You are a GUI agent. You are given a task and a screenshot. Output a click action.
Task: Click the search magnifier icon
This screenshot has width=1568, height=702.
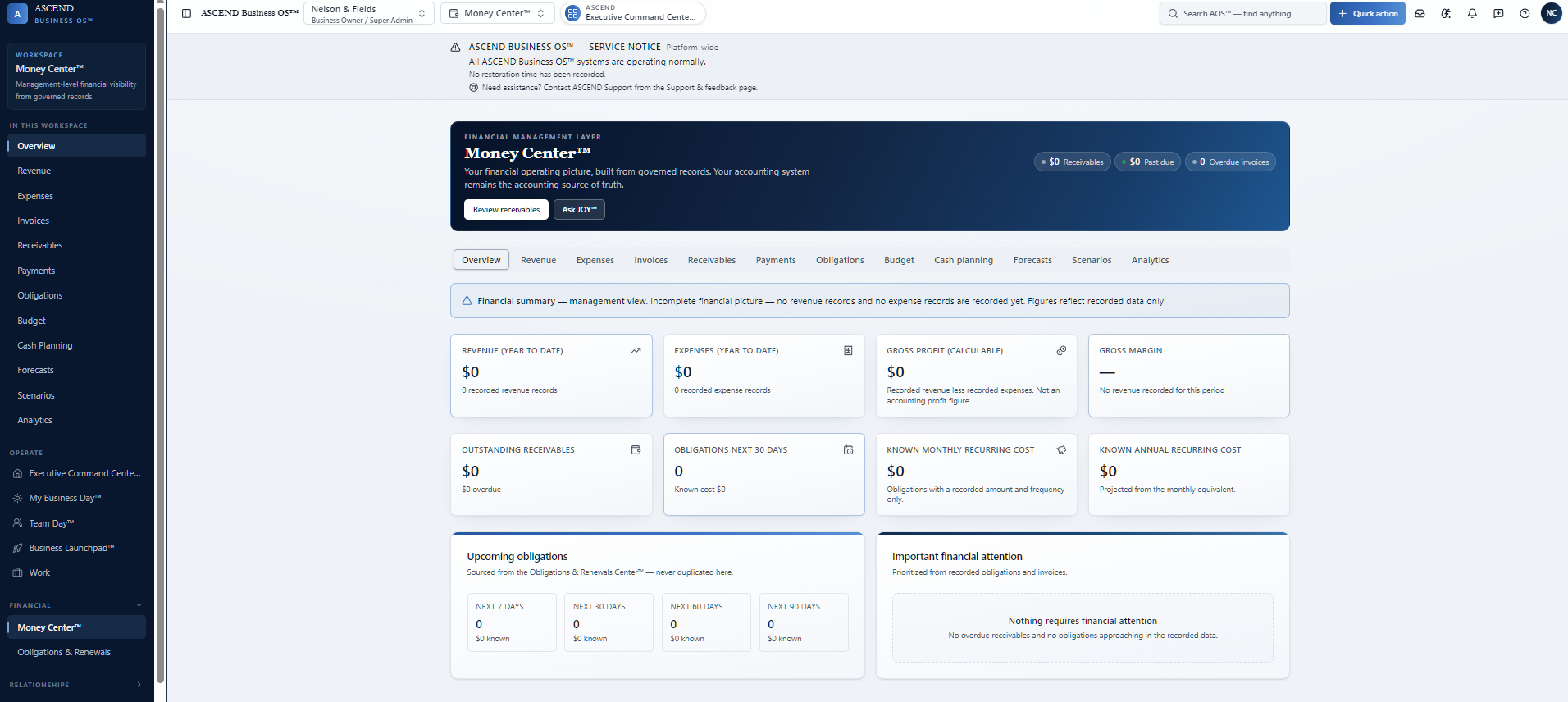pyautogui.click(x=1173, y=13)
